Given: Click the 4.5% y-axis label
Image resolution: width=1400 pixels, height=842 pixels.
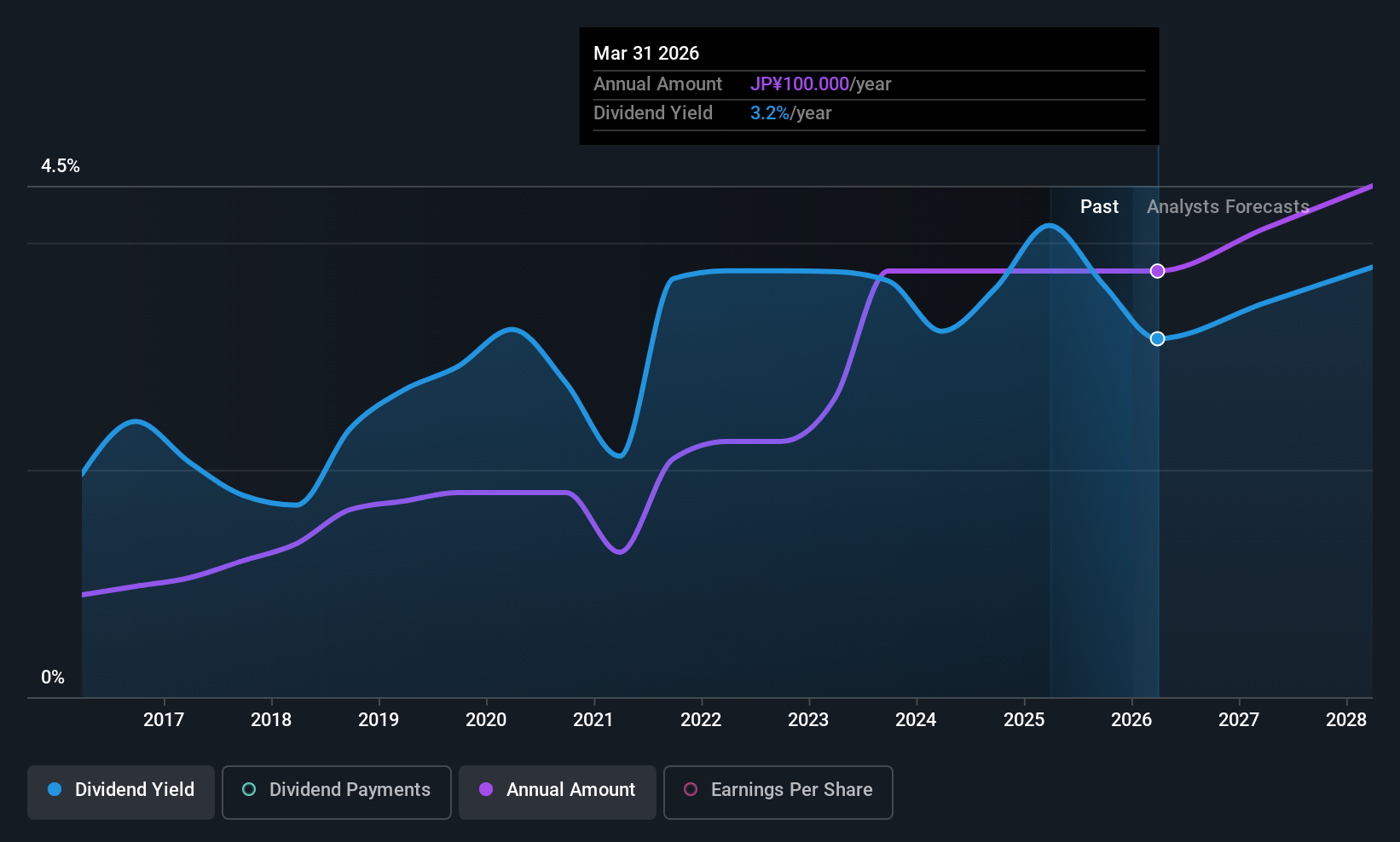Looking at the screenshot, I should tap(61, 166).
